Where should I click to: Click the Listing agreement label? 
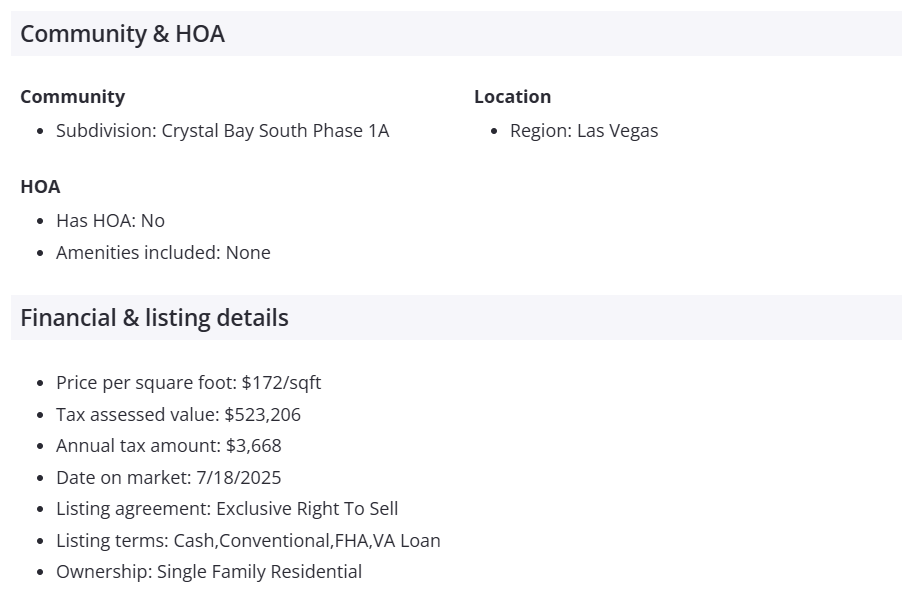(x=133, y=509)
